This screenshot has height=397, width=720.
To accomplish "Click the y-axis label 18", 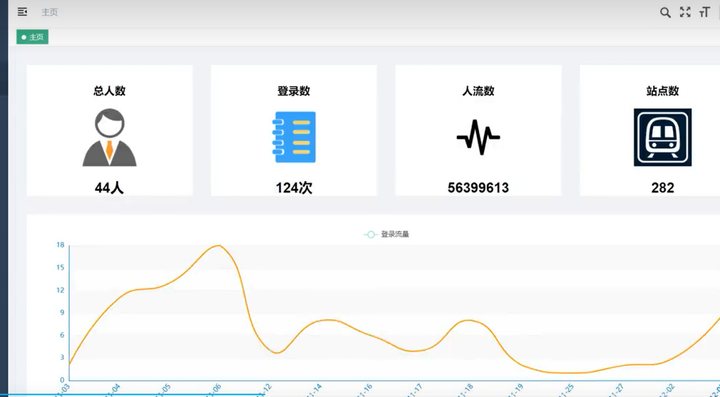I will [x=61, y=245].
